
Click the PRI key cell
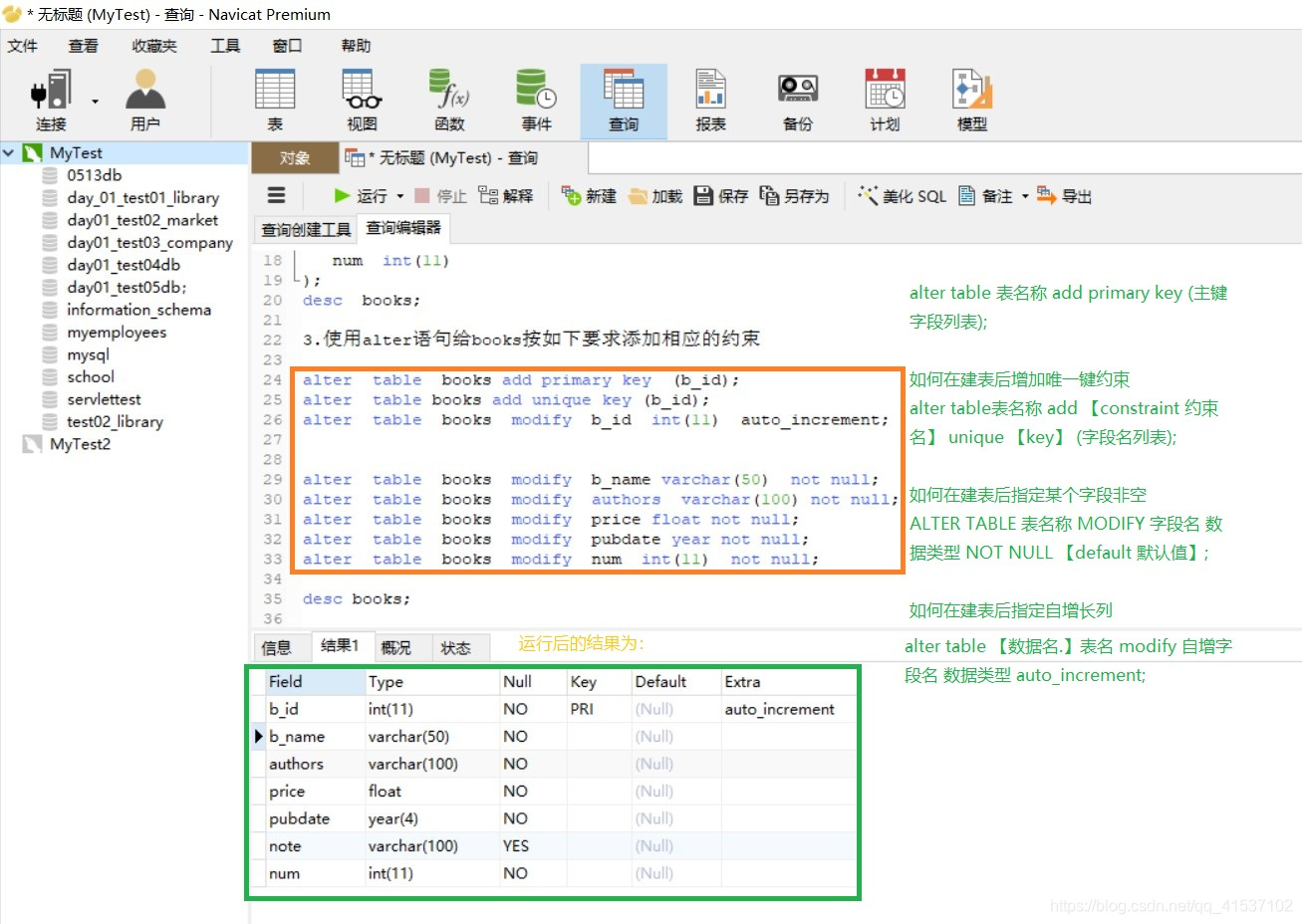pyautogui.click(x=600, y=710)
